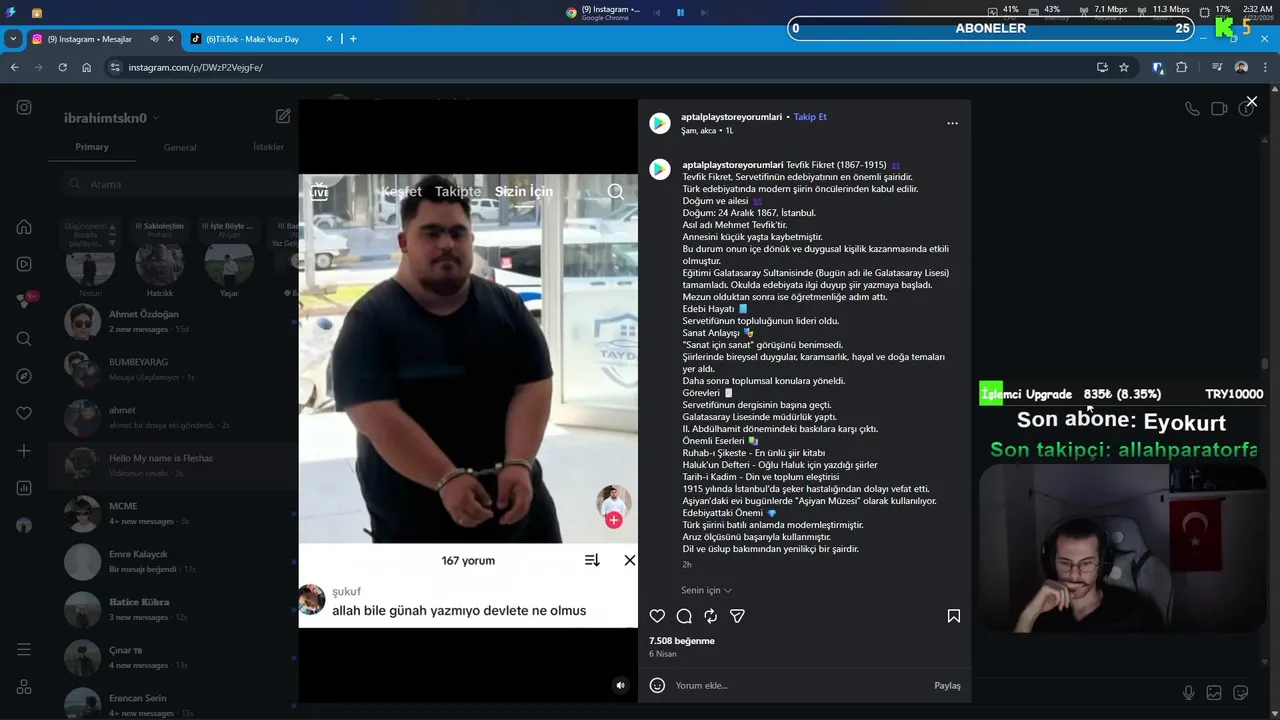Click the Arama search field in messages
1280x720 pixels.
(175, 184)
